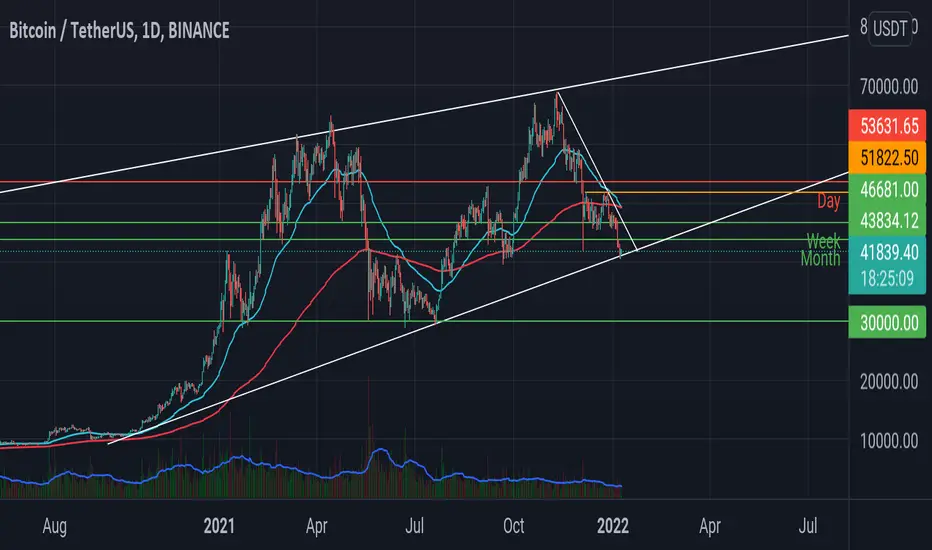Click the 'Week' level label
The width and height of the screenshot is (932, 550).
point(823,241)
